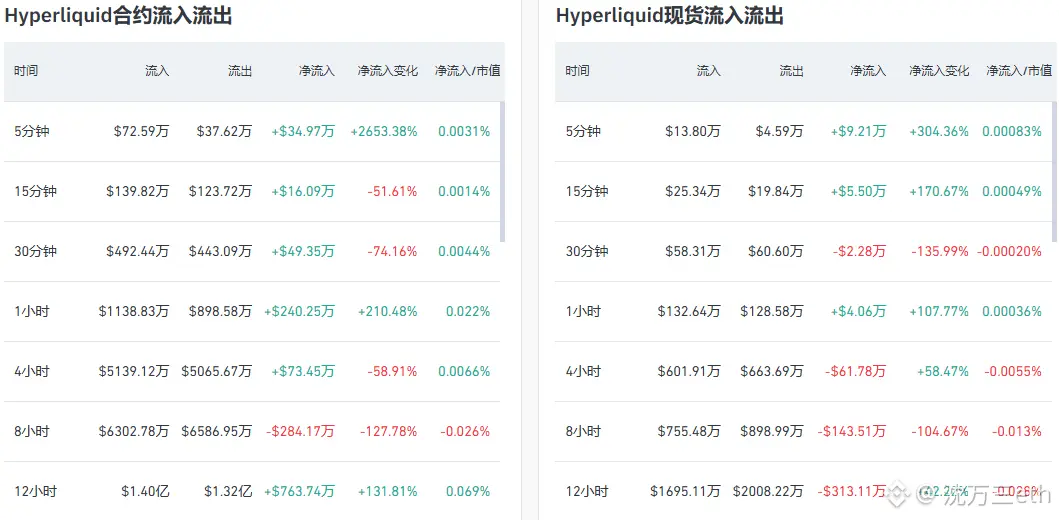Image resolution: width=1059 pixels, height=520 pixels.
Task: Click the $1.32亿 outflow cell
Action: tap(228, 492)
